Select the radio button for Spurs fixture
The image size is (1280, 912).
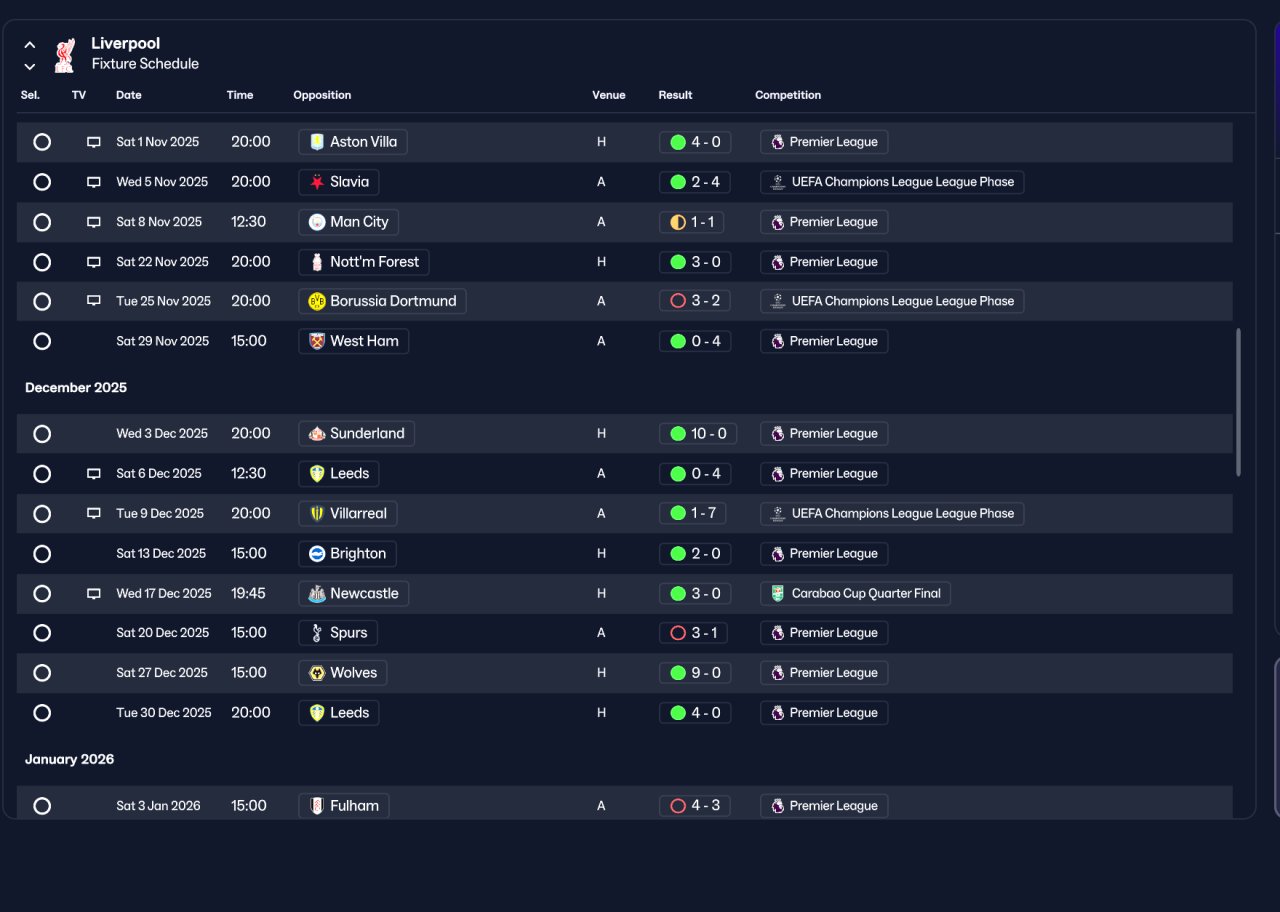point(42,633)
